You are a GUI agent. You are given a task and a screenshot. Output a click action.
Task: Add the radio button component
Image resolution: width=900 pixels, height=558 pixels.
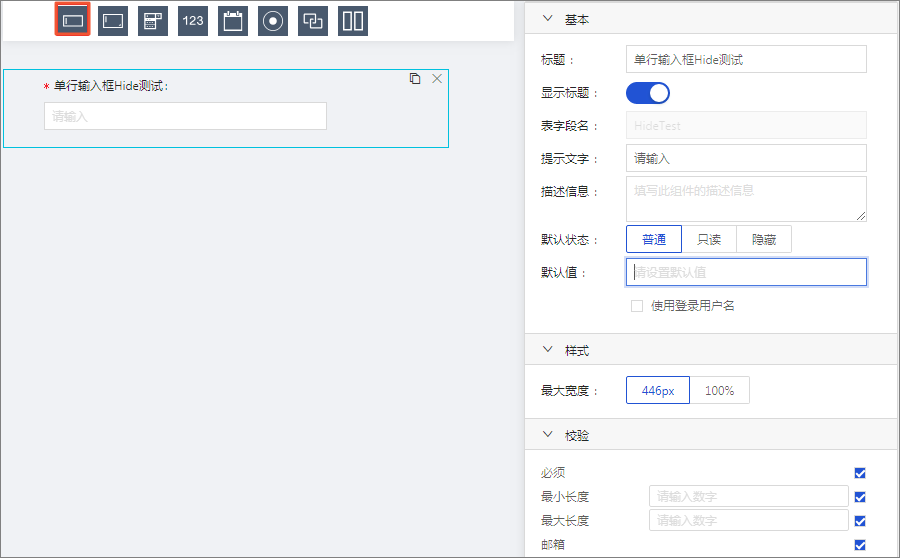click(273, 21)
